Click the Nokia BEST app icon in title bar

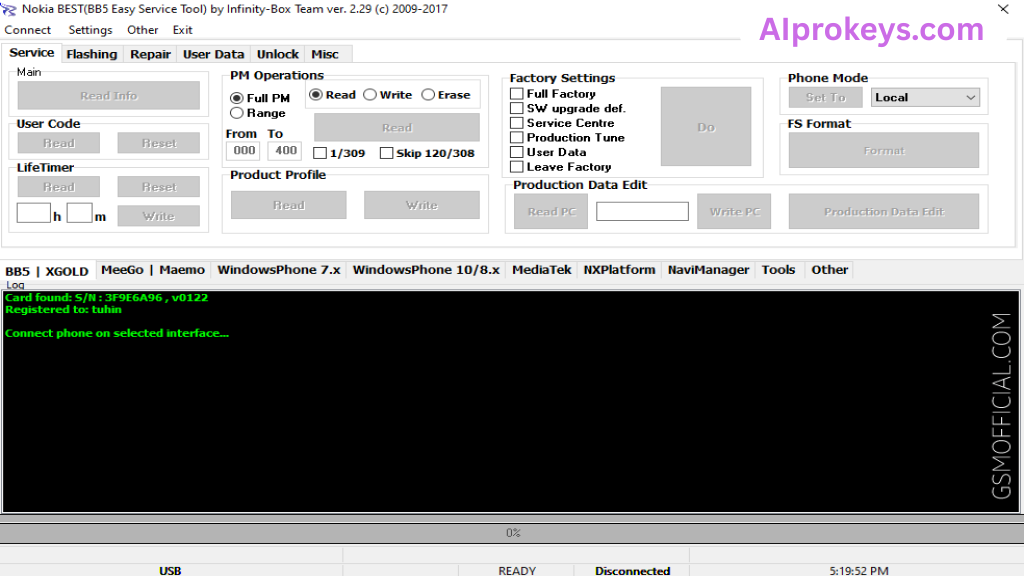(x=8, y=9)
